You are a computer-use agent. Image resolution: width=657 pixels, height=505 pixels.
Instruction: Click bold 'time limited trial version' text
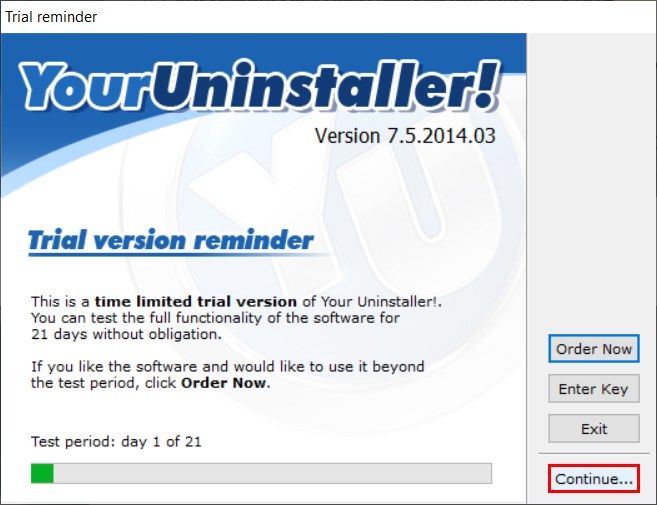coord(196,301)
